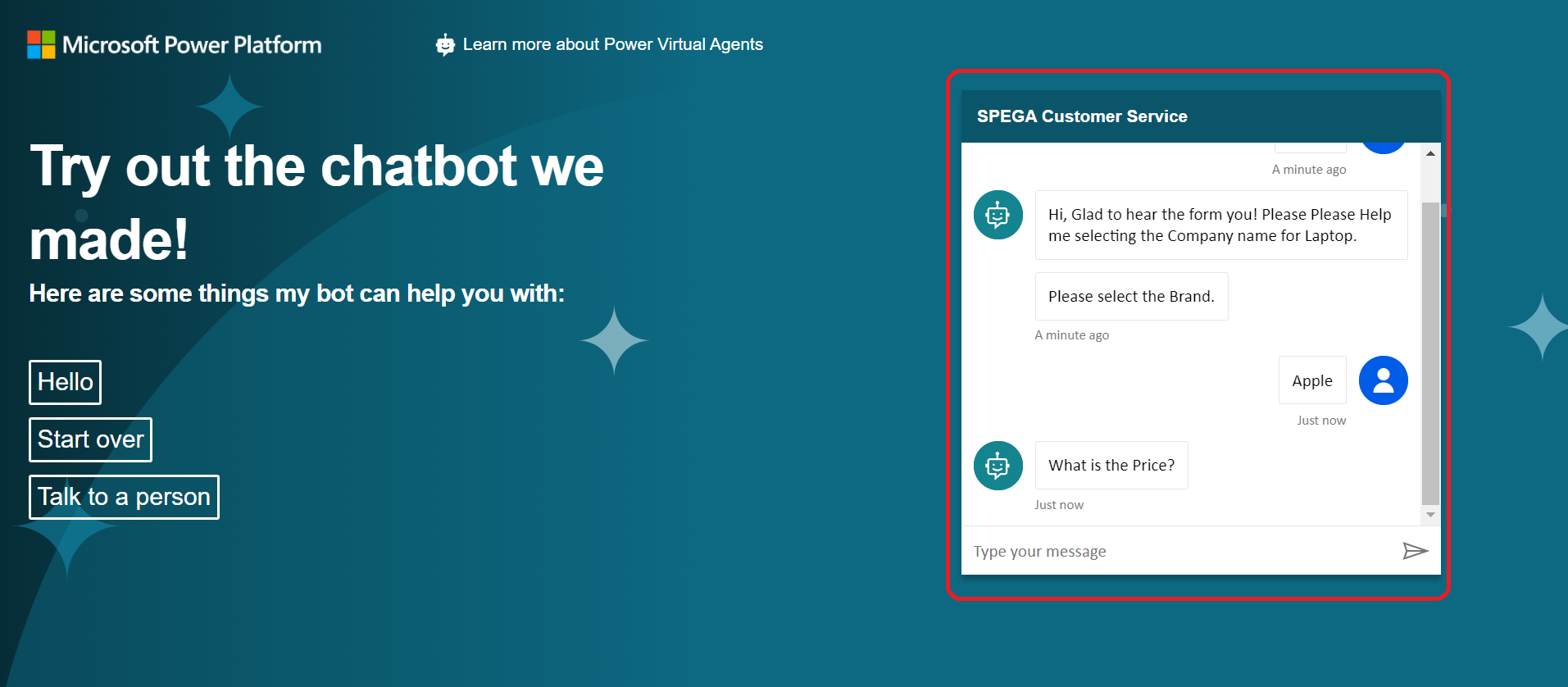This screenshot has height=687, width=1568.
Task: Click the user avatar next to Apple
Action: [x=1383, y=380]
